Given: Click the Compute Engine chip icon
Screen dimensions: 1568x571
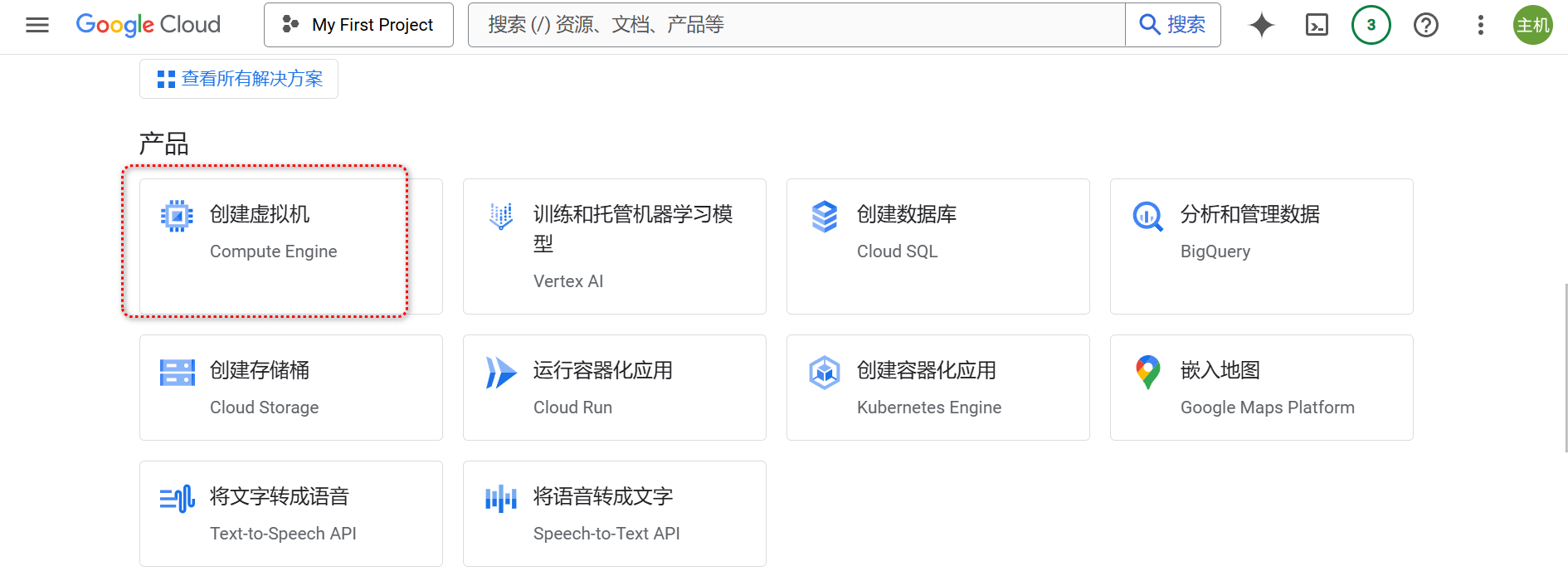Looking at the screenshot, I should (177, 216).
